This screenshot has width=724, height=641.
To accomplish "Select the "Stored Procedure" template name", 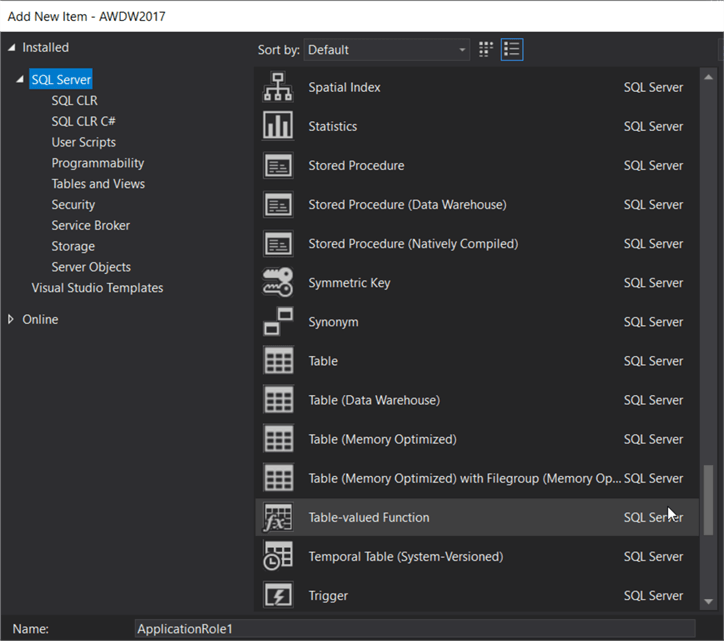I will (356, 165).
